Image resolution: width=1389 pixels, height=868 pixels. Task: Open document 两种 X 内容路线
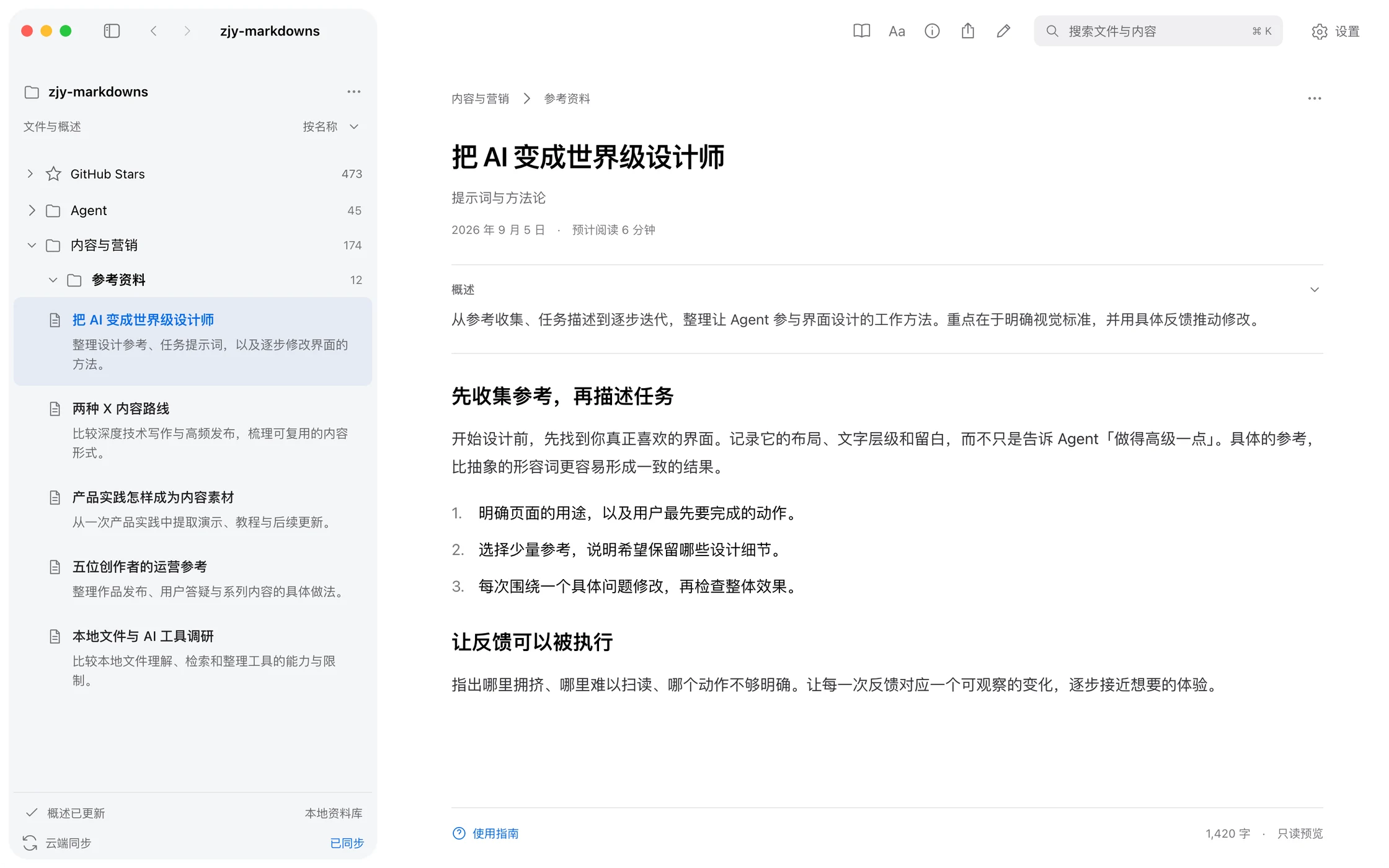point(193,430)
